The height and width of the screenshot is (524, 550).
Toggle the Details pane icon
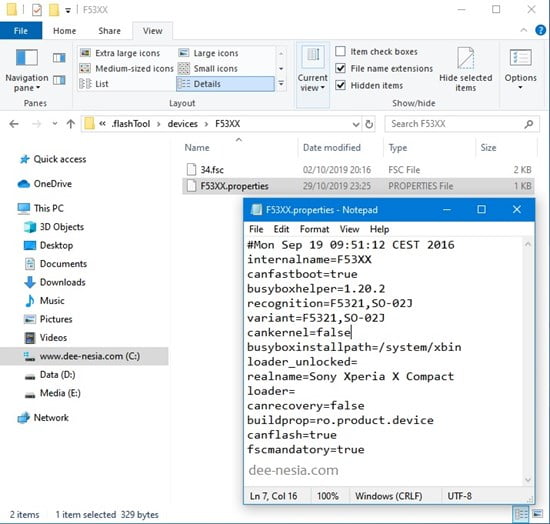coord(59,80)
